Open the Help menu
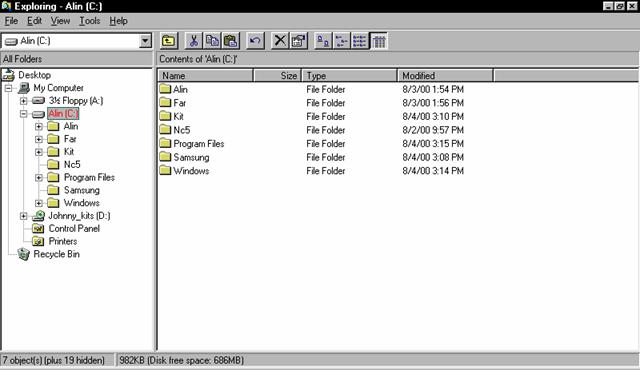 pos(118,21)
